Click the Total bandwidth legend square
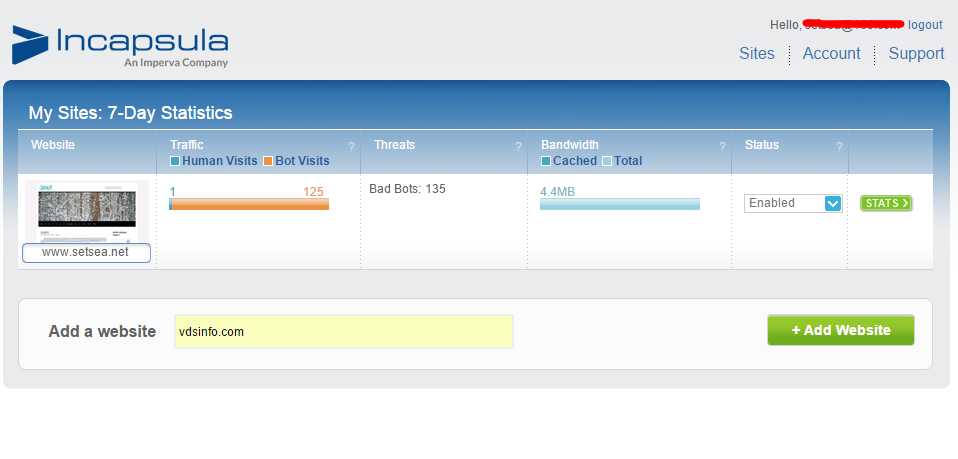Image resolution: width=958 pixels, height=459 pixels. click(607, 161)
